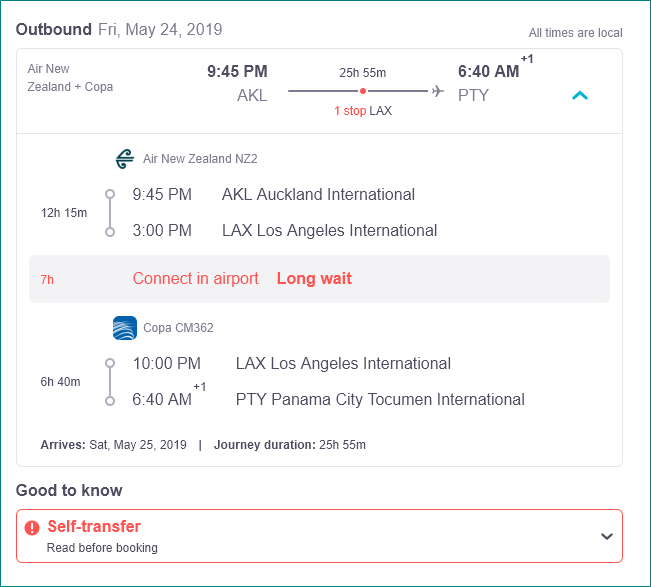651x587 pixels.
Task: Collapse the outbound flight details chevron
Action: (x=580, y=95)
